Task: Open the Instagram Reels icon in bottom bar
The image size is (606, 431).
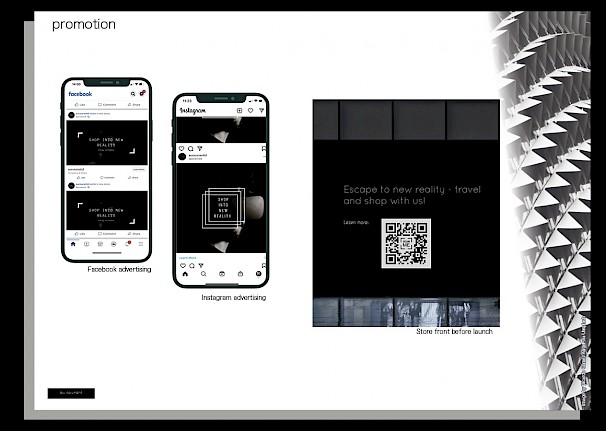Action: click(x=221, y=273)
